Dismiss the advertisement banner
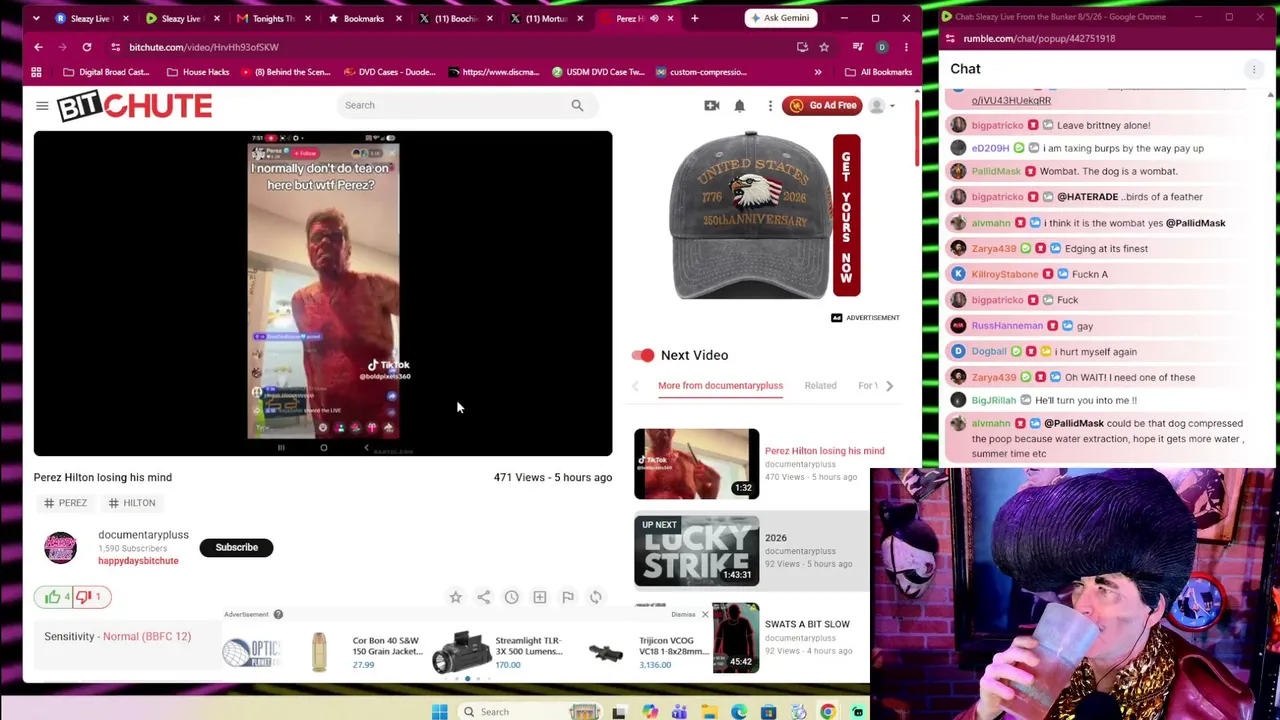 [704, 614]
